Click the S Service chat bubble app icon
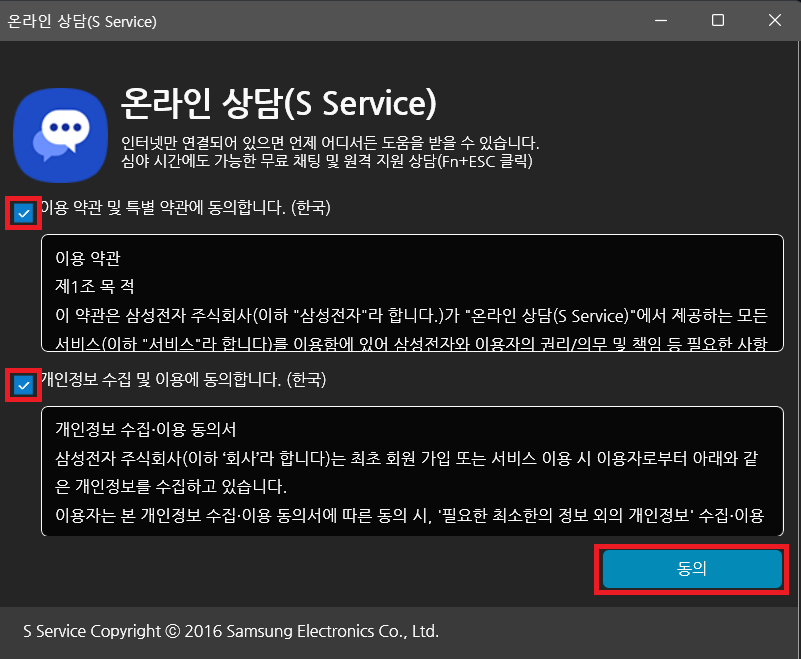This screenshot has width=801, height=659. [60, 135]
